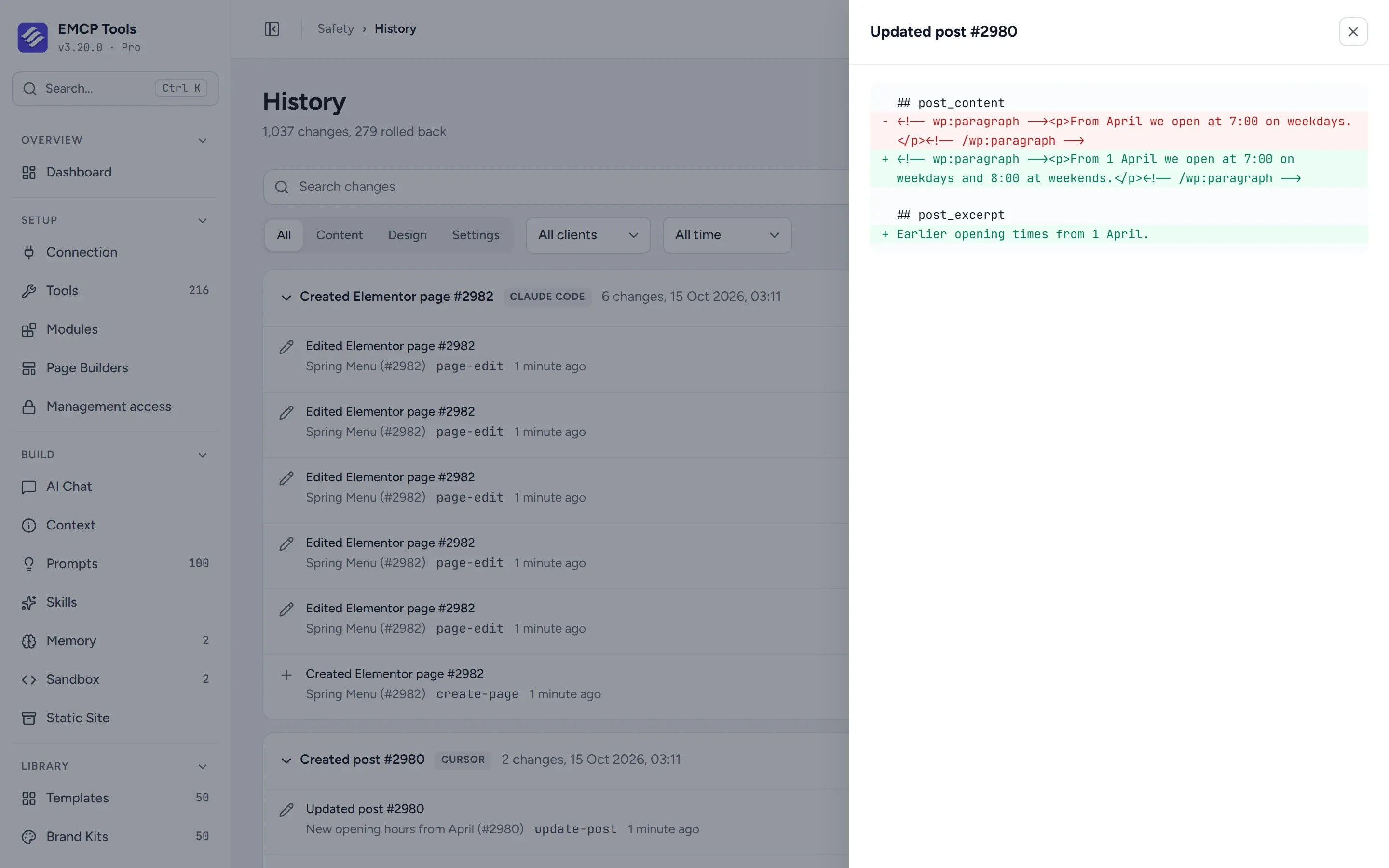Viewport: 1389px width, 868px height.
Task: Click the Search changes field
Action: pyautogui.click(x=556, y=187)
